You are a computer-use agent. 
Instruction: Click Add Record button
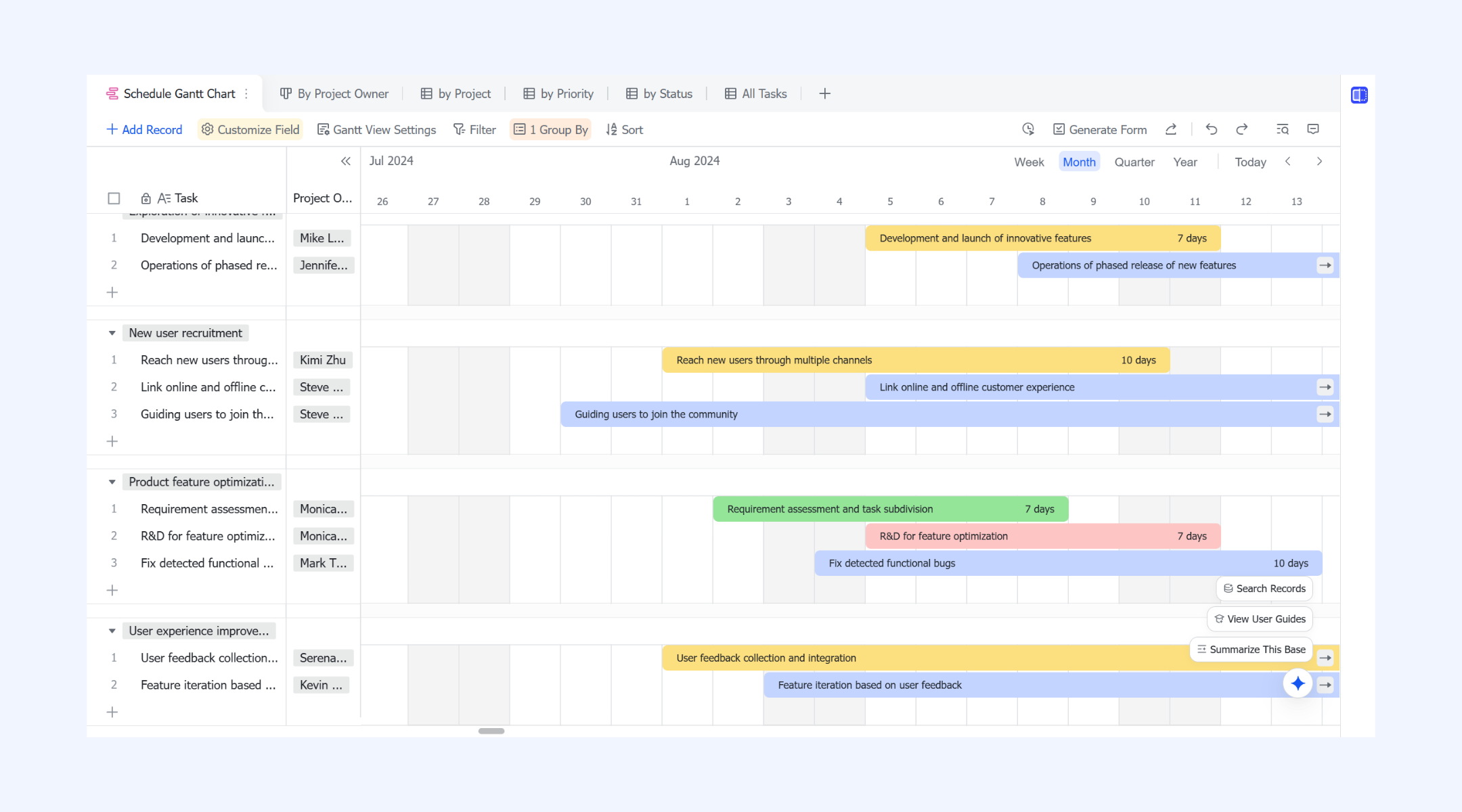(x=144, y=129)
